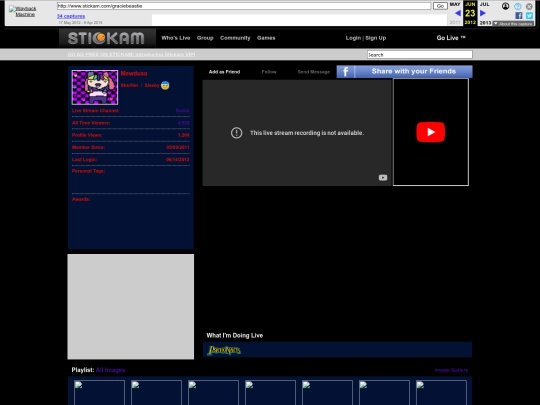
Task: Click the Wayback Machine help question icon
Action: (518, 6)
